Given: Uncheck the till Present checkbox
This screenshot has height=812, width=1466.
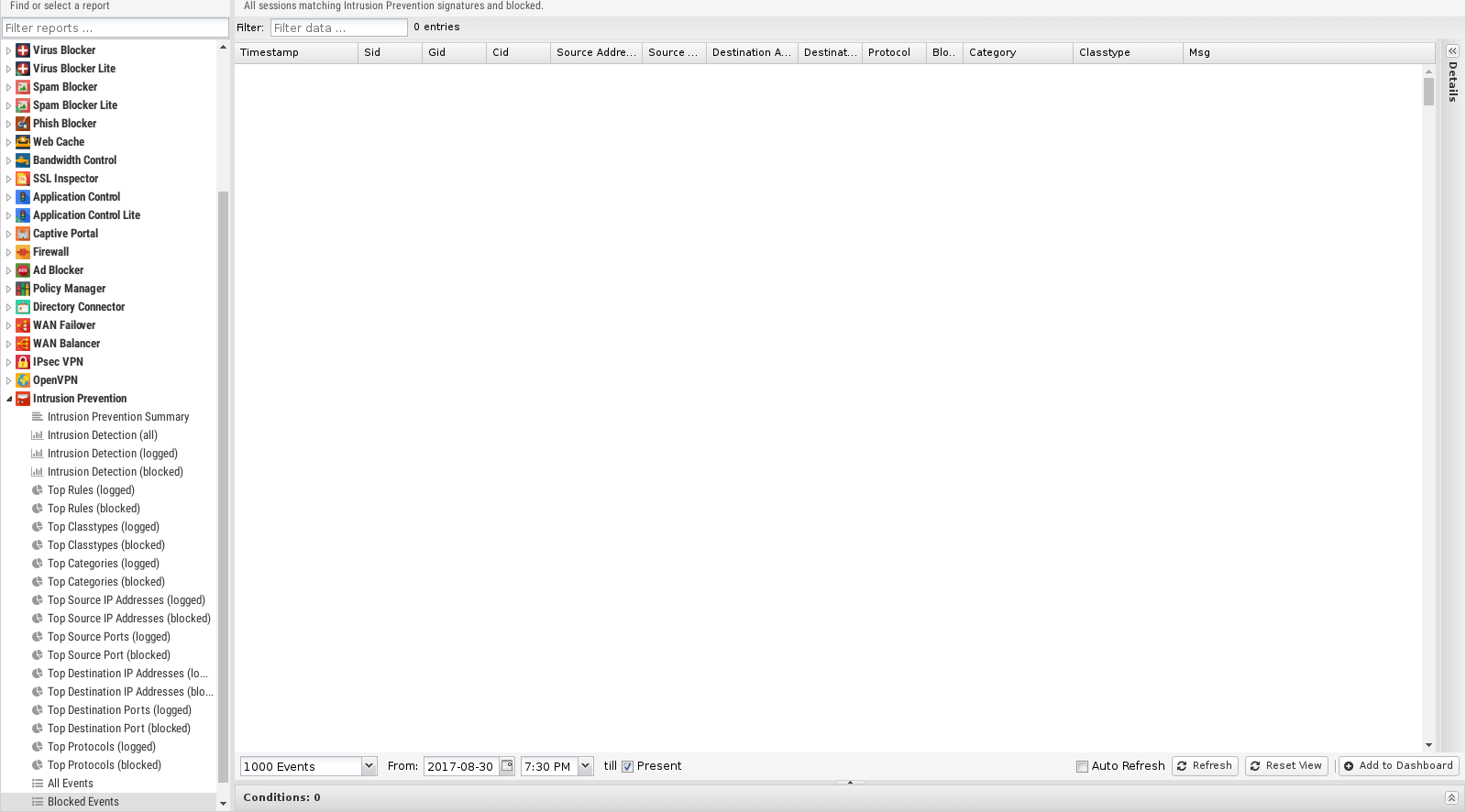Looking at the screenshot, I should point(627,766).
